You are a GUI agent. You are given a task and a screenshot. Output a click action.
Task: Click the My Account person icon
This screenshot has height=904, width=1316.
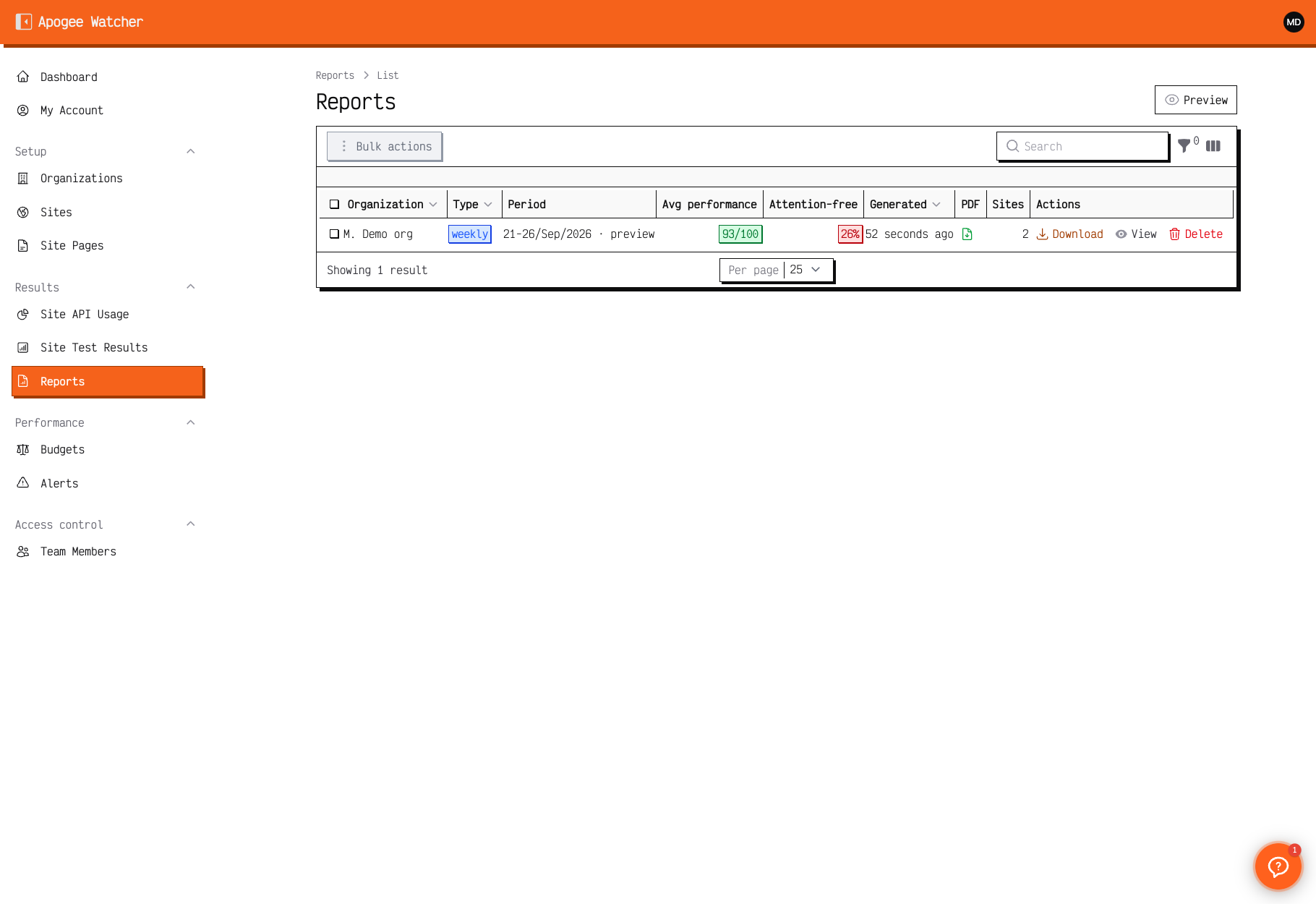(x=23, y=111)
